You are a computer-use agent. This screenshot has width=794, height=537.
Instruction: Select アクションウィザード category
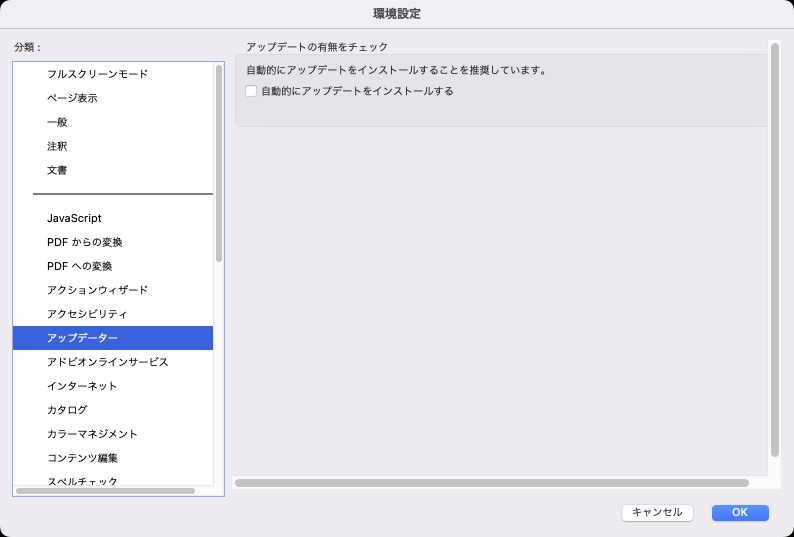(112, 290)
